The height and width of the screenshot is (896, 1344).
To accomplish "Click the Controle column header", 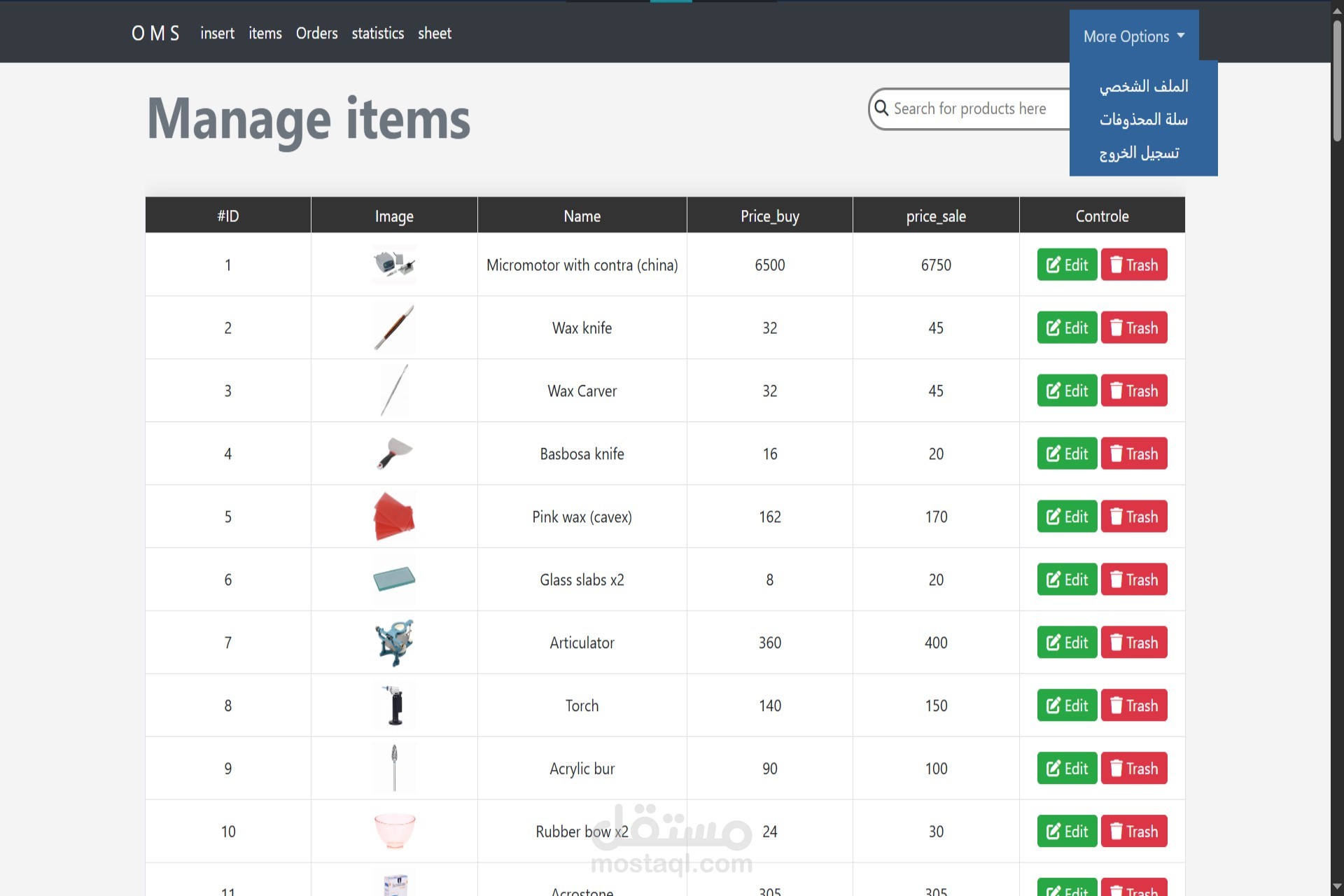I will 1102,216.
